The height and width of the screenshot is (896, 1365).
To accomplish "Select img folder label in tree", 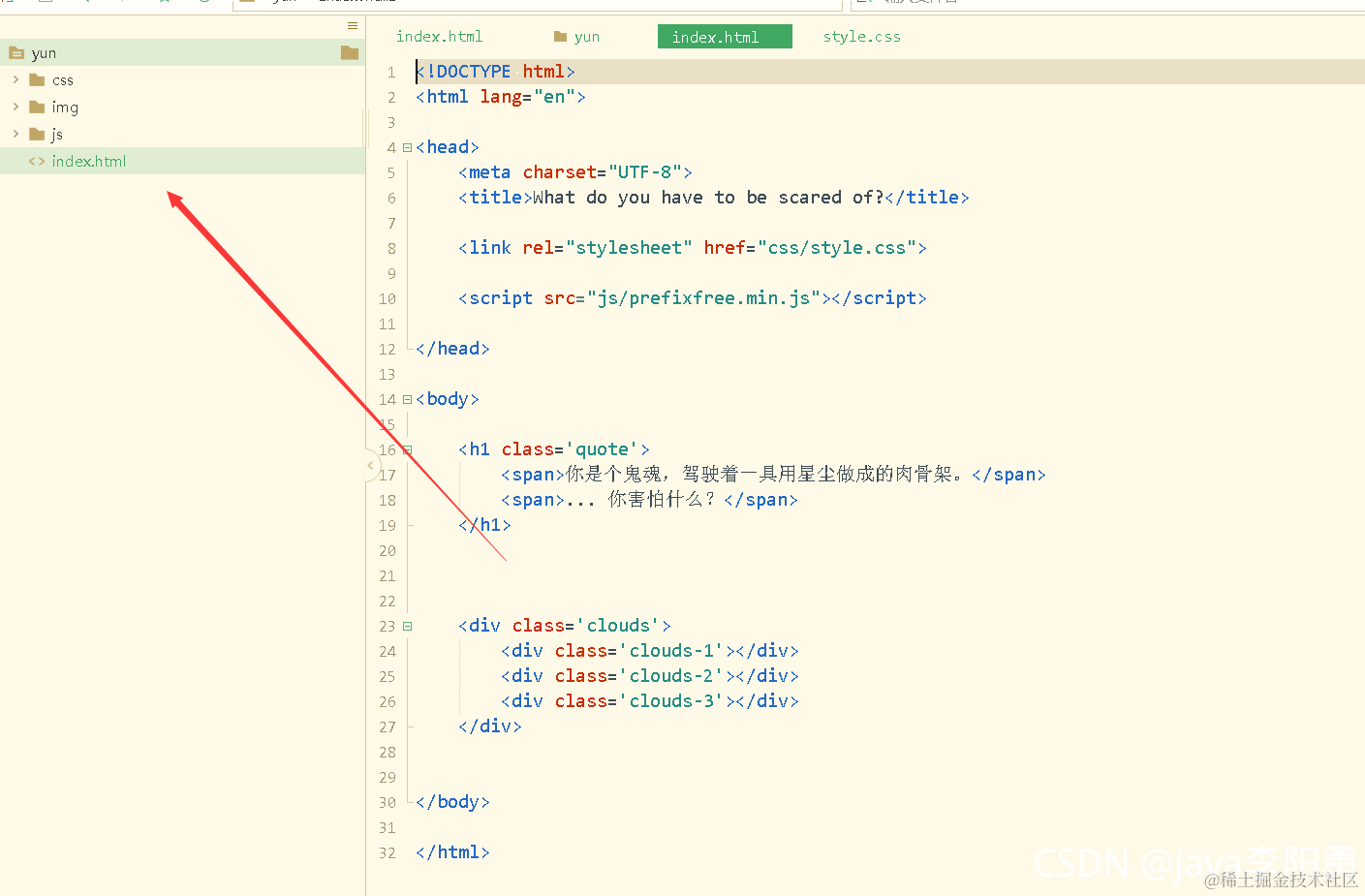I will tap(65, 108).
